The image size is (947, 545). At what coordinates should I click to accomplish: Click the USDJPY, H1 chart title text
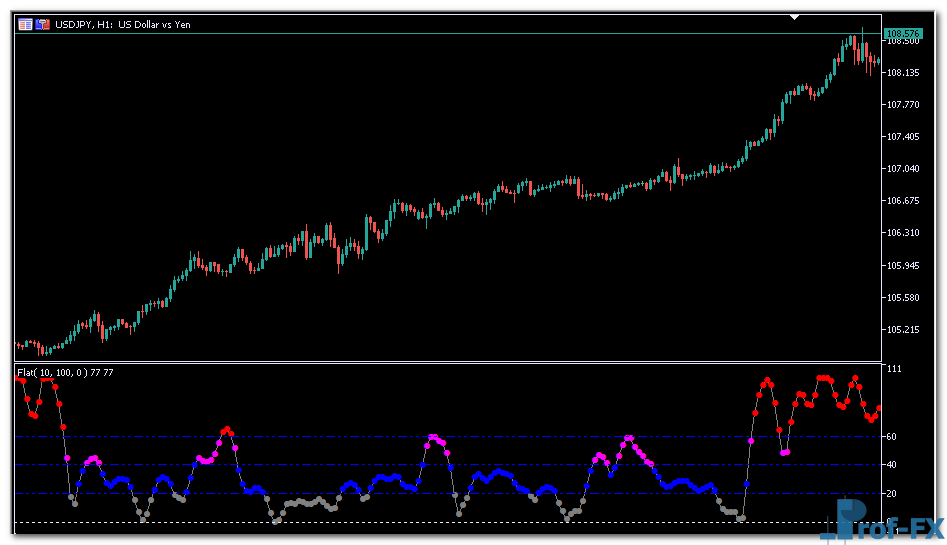pyautogui.click(x=125, y=24)
